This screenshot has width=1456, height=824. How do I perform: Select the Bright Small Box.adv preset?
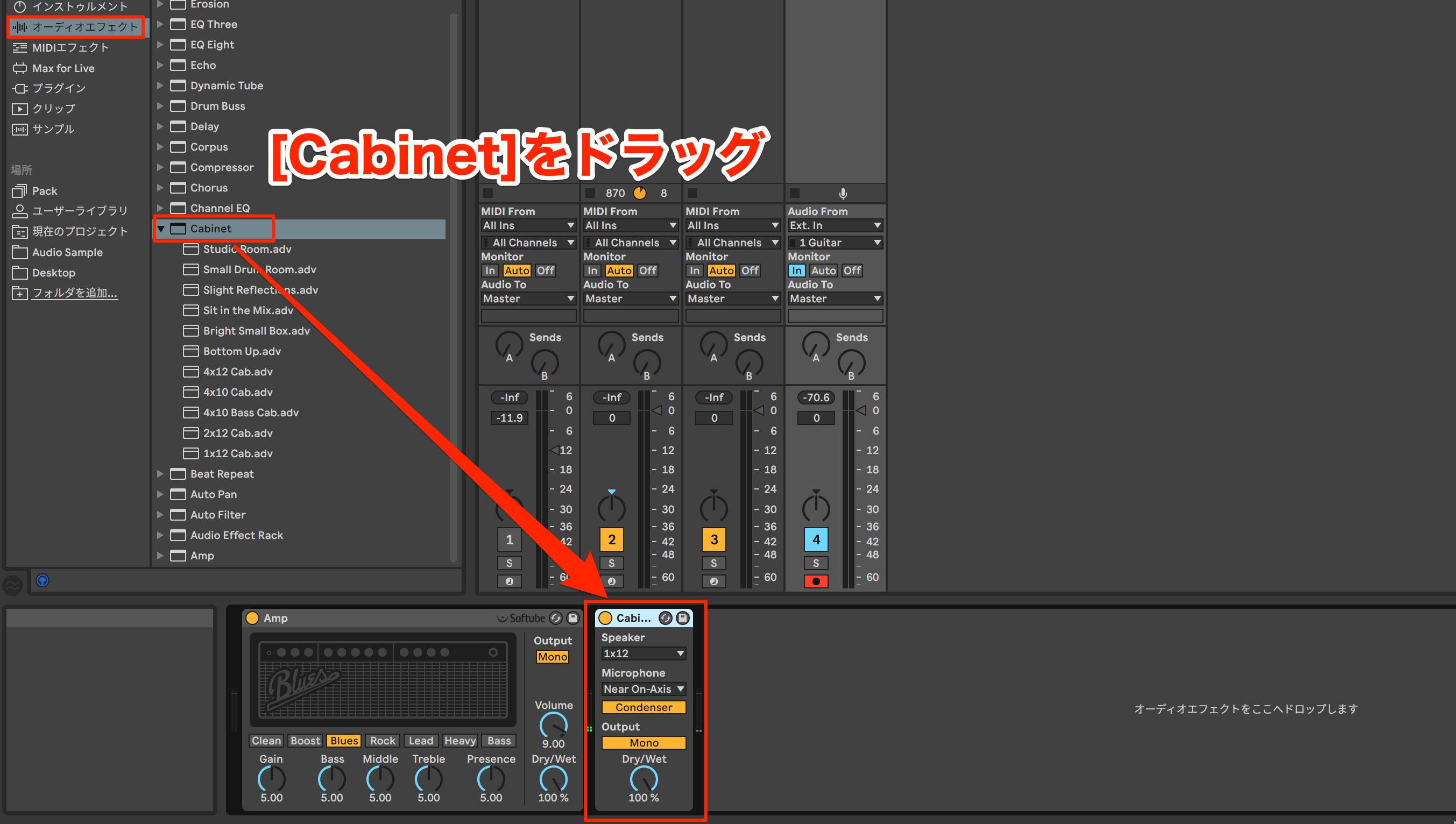(x=257, y=331)
